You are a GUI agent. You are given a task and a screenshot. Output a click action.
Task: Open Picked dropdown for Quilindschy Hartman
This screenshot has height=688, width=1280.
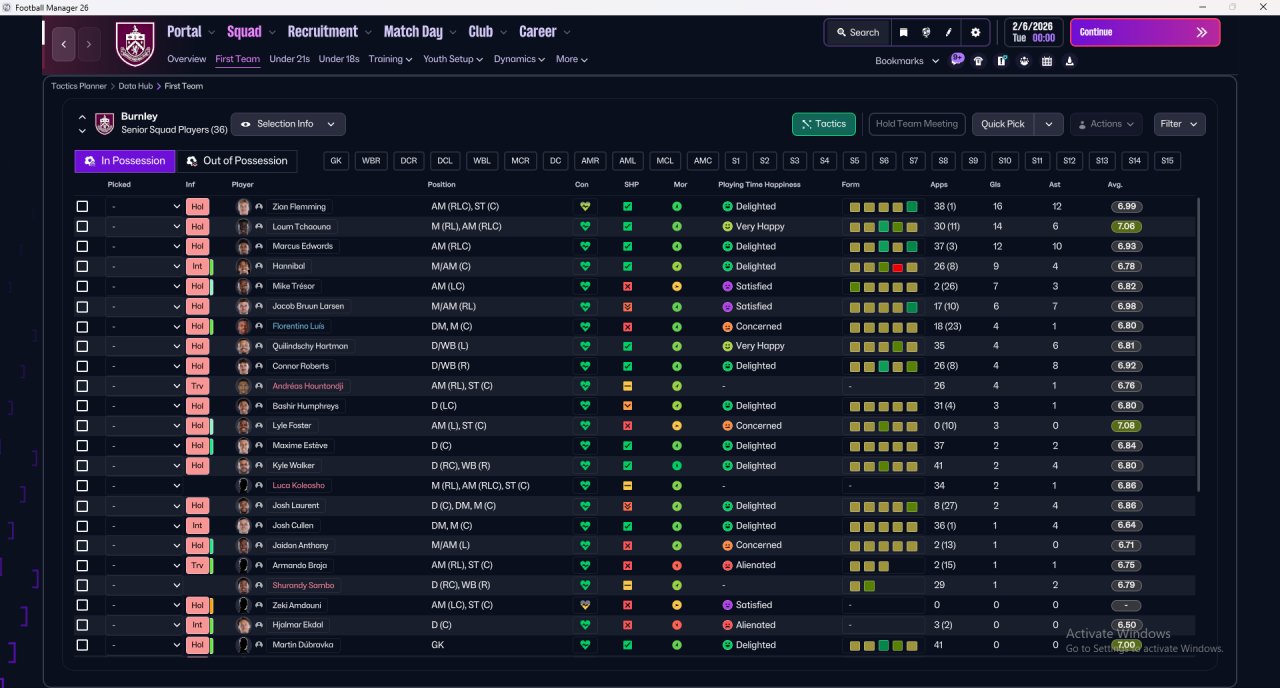(x=145, y=346)
